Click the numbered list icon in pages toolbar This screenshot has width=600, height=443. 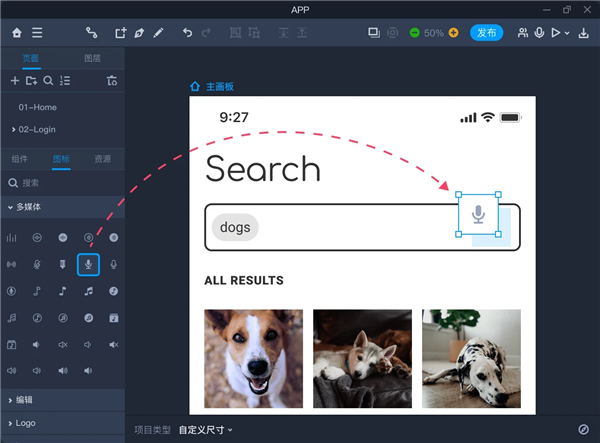coord(65,81)
